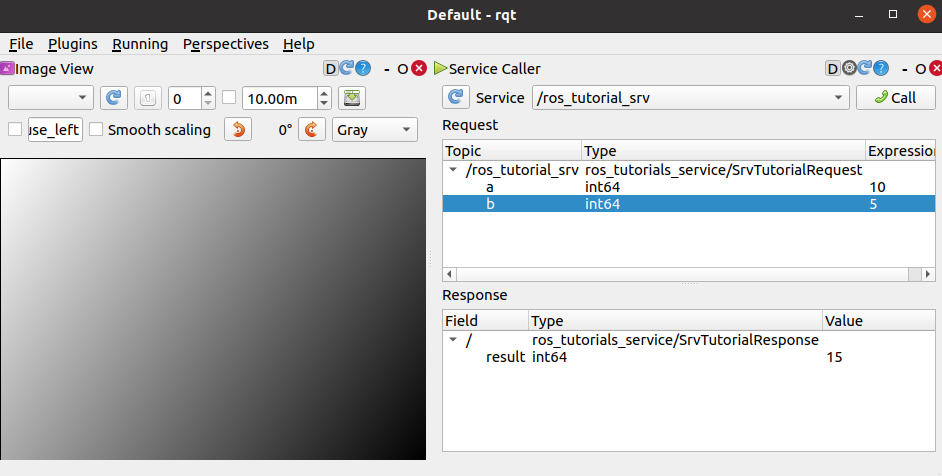Viewport: 942px width, 476px height.
Task: Click the request Type column header
Action: (724, 151)
